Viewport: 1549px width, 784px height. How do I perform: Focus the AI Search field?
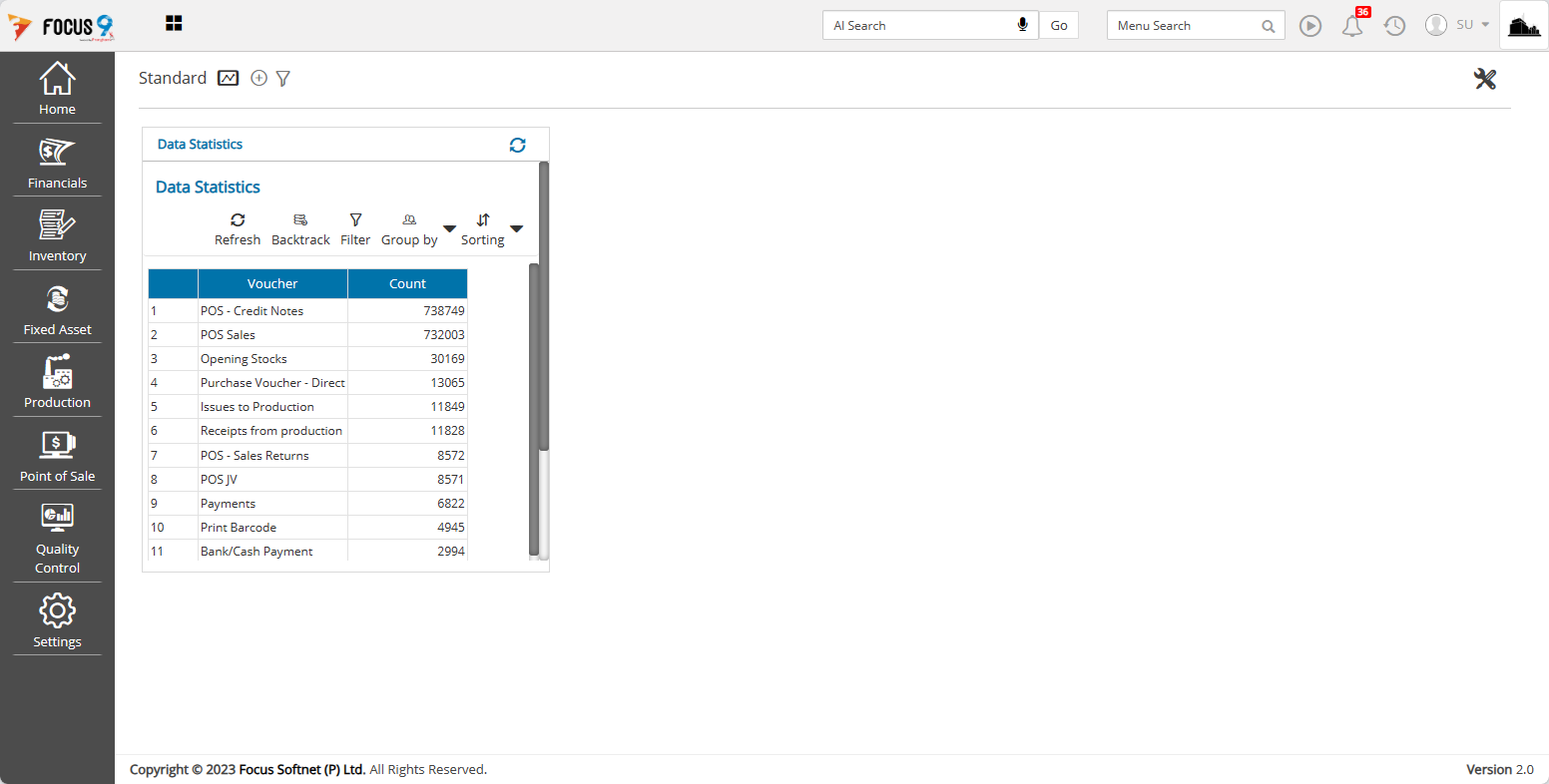tap(919, 26)
